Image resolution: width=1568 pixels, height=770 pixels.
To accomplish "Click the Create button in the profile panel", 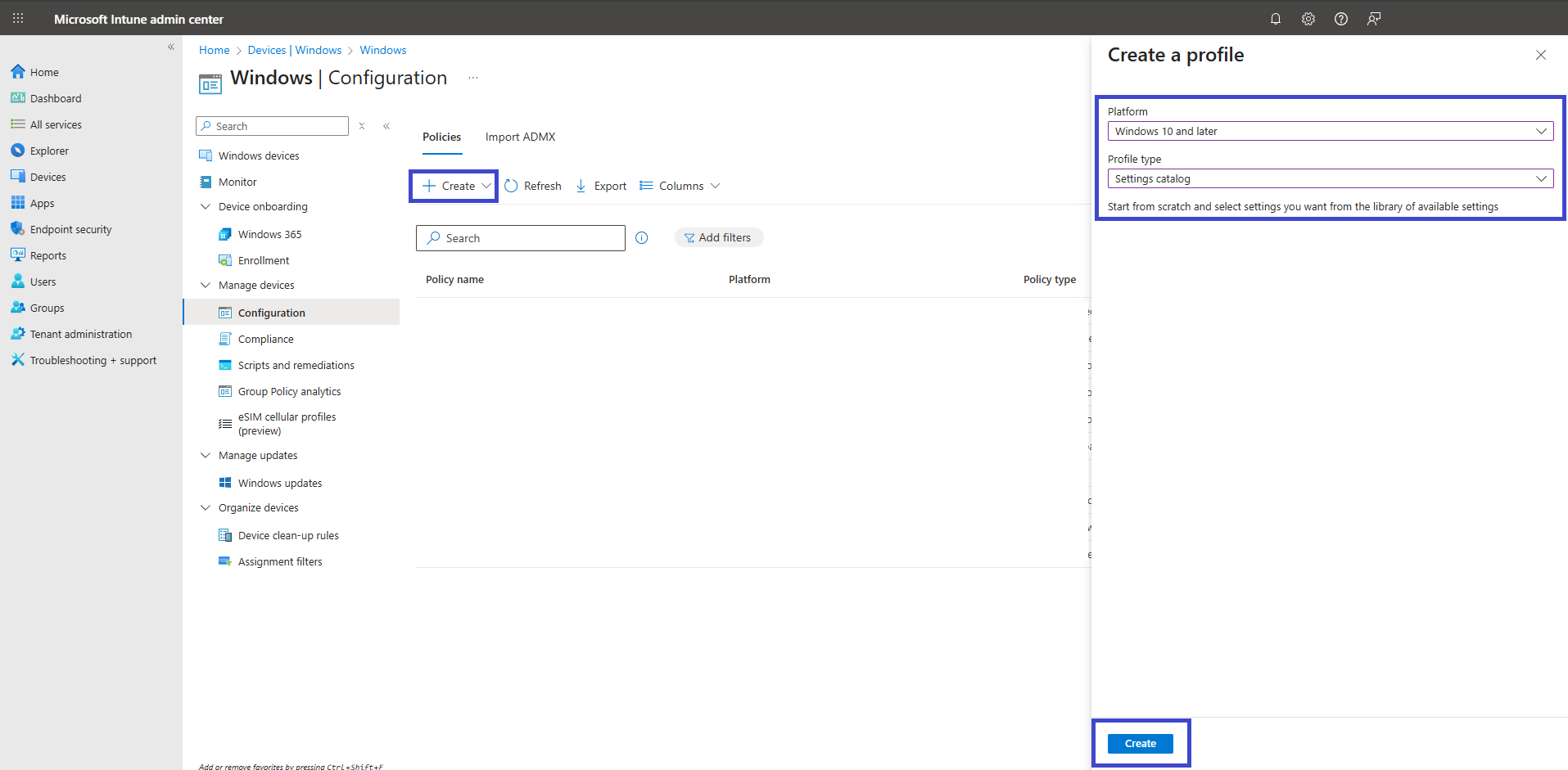I will point(1141,743).
